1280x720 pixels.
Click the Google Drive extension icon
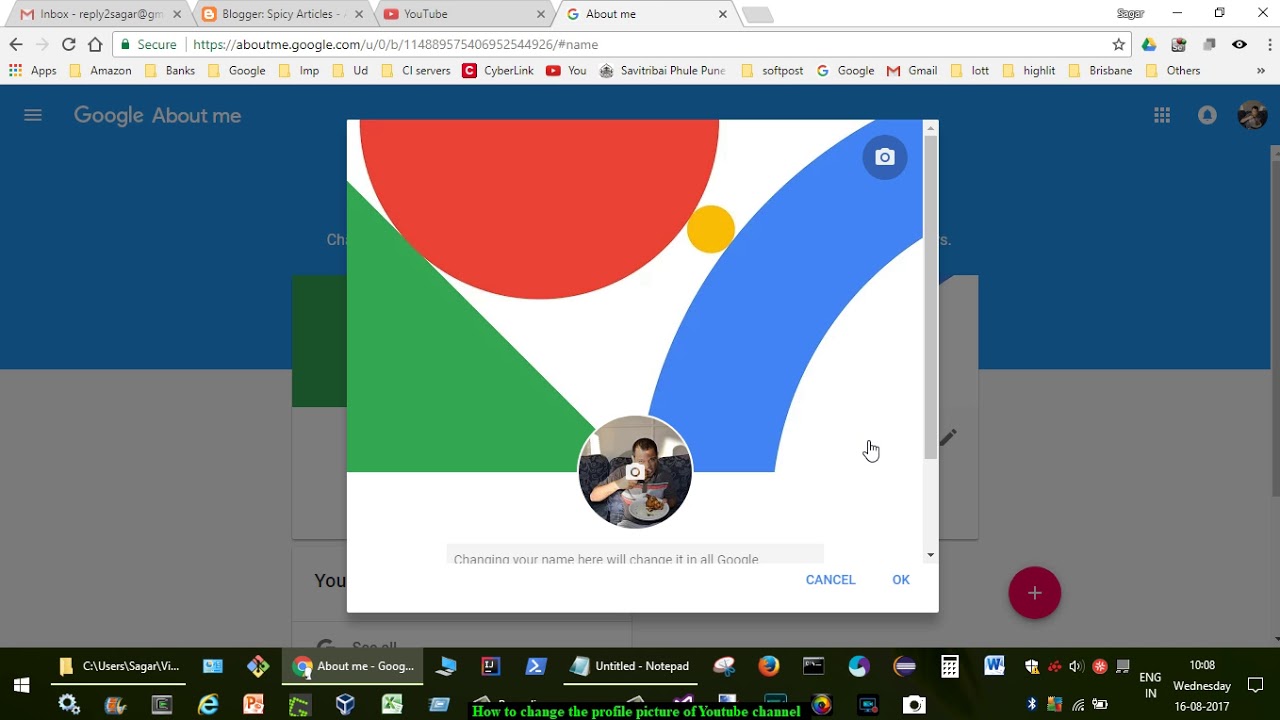click(1149, 44)
